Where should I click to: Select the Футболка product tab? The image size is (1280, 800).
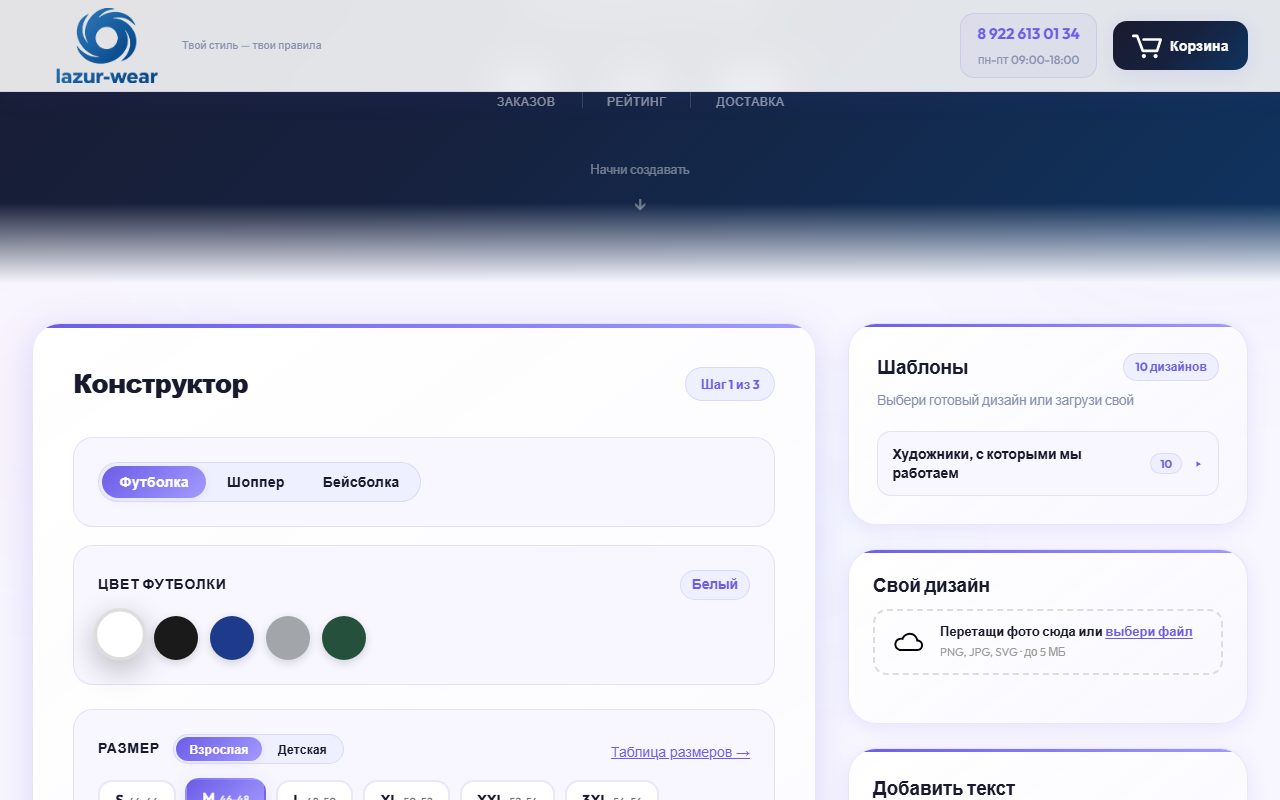coord(154,482)
